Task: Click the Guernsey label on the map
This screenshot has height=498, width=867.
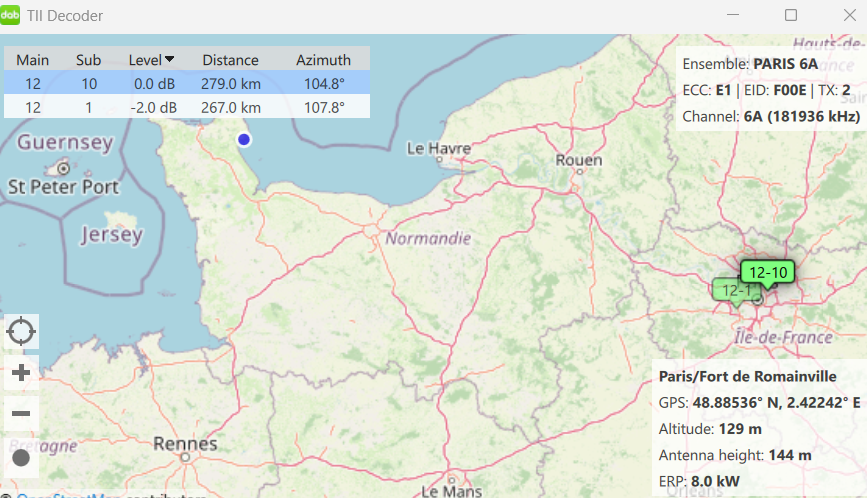Action: coord(65,143)
